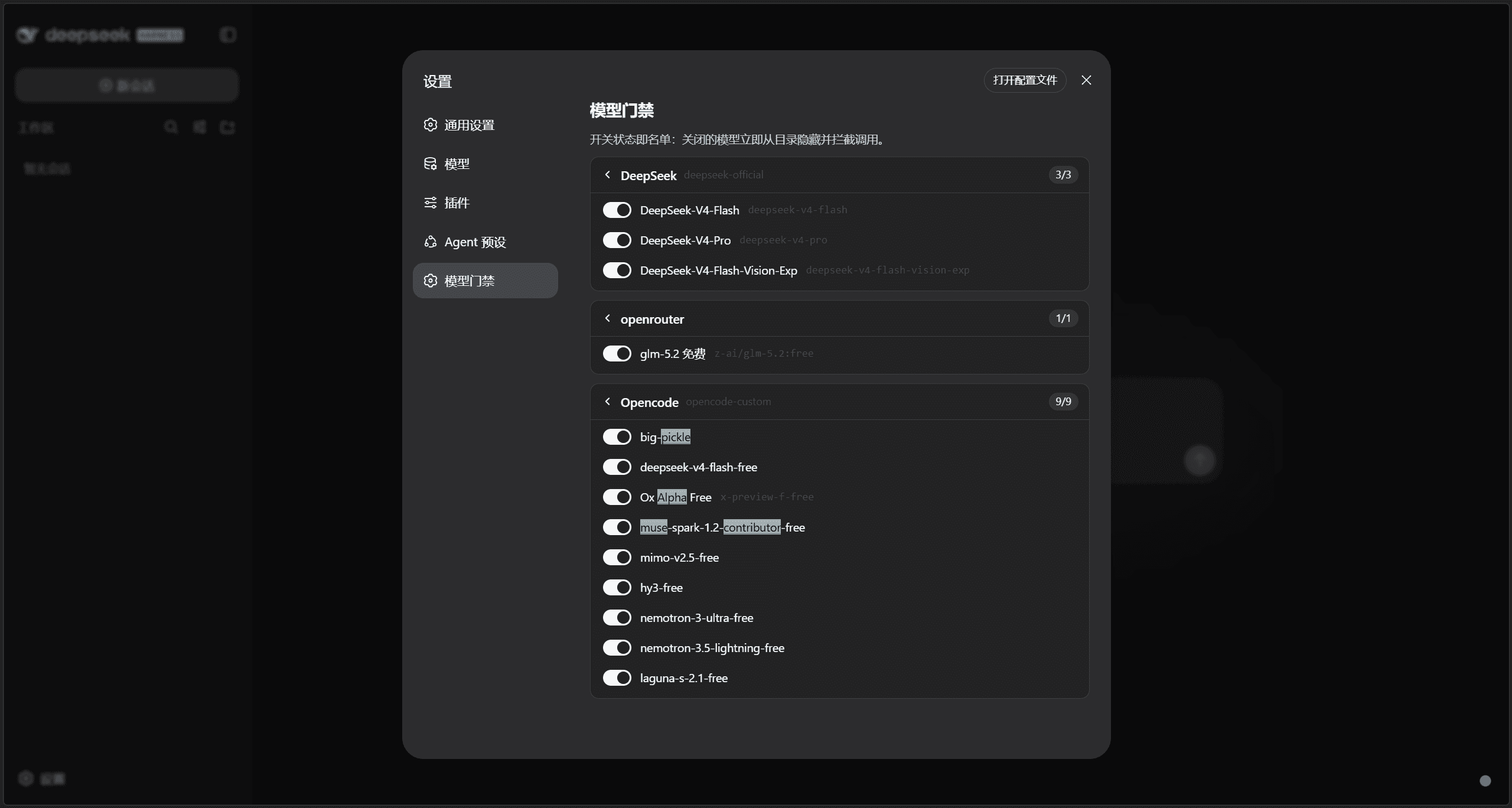This screenshot has width=1512, height=808.
Task: Collapse the openrouter provider group chevron
Action: [607, 318]
